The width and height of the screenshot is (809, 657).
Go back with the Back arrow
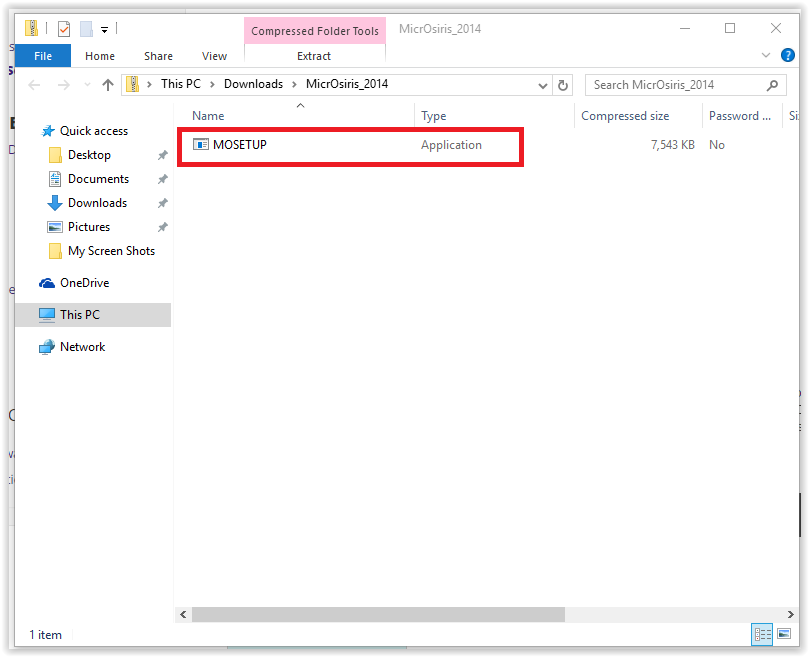tap(35, 85)
